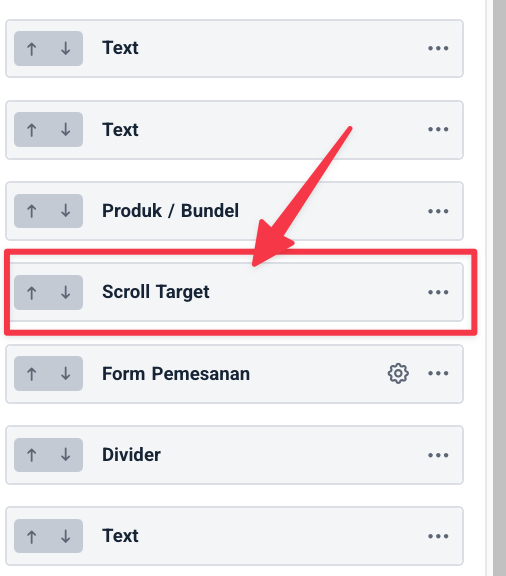The width and height of the screenshot is (506, 576).
Task: Move Scroll Target block down
Action: (65, 292)
